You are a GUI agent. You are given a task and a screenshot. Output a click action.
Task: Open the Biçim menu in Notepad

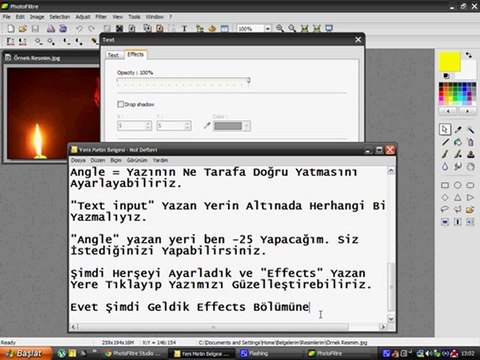click(116, 160)
